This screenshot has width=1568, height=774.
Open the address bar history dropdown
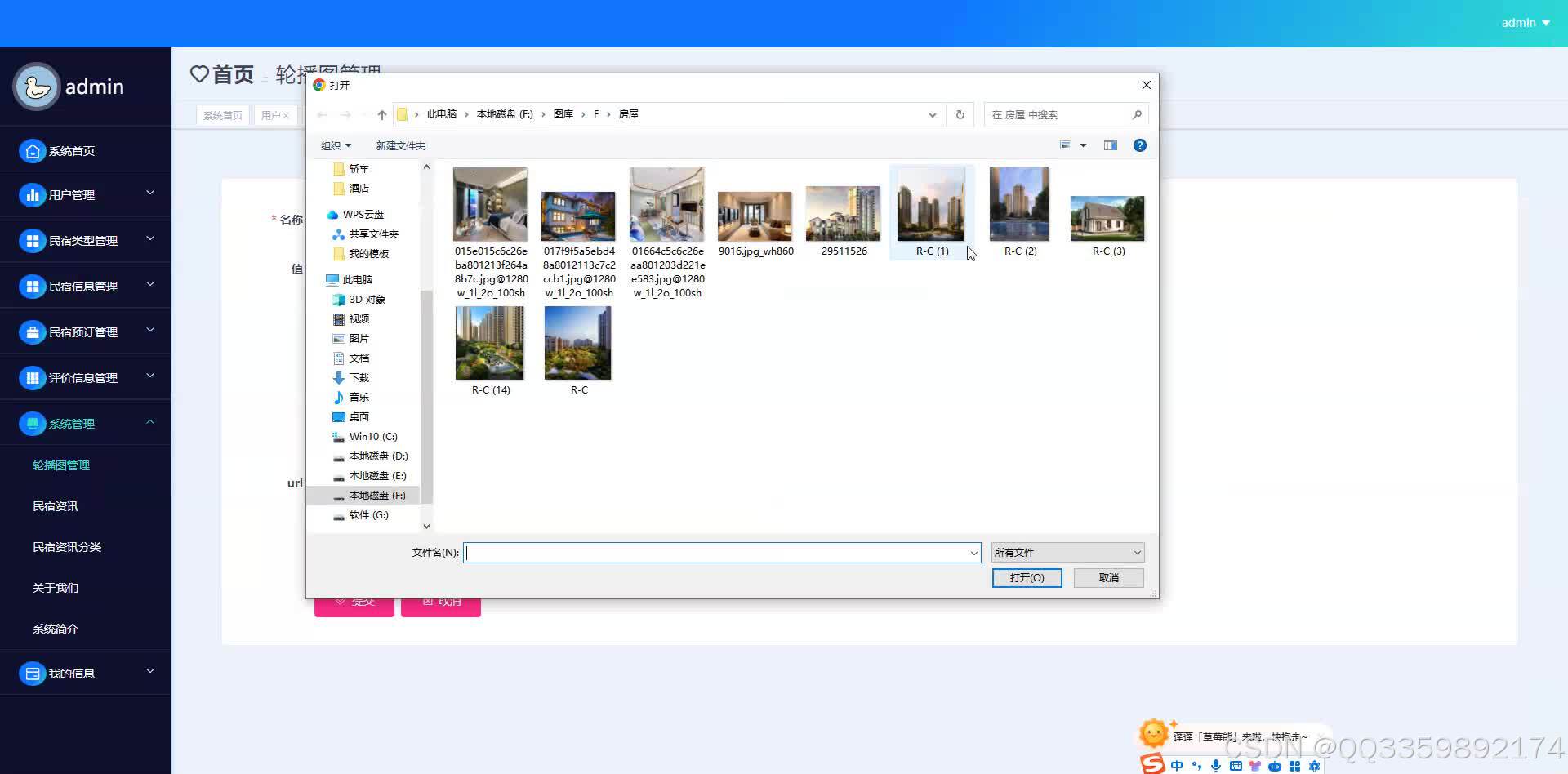[933, 115]
